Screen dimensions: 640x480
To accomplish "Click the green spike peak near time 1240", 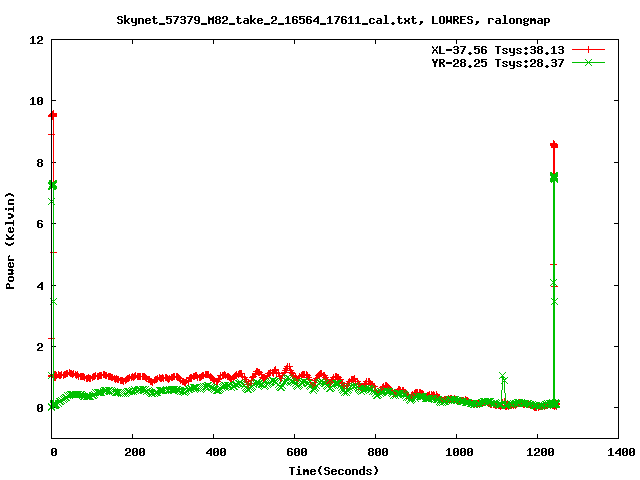I will [554, 177].
